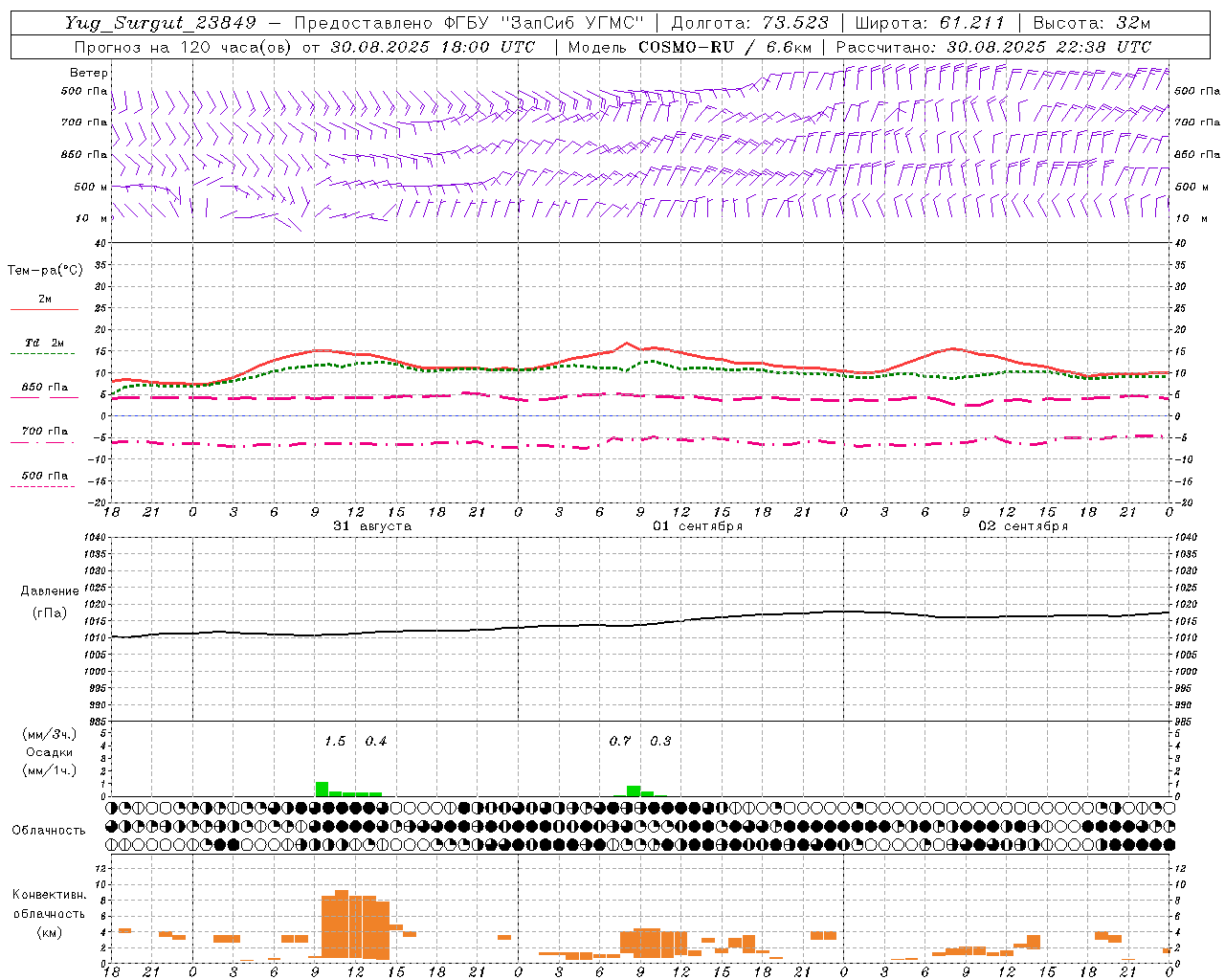Click the Облачность cloudiness row label
Viewport: 1225px width, 980px height.
pyautogui.click(x=49, y=830)
